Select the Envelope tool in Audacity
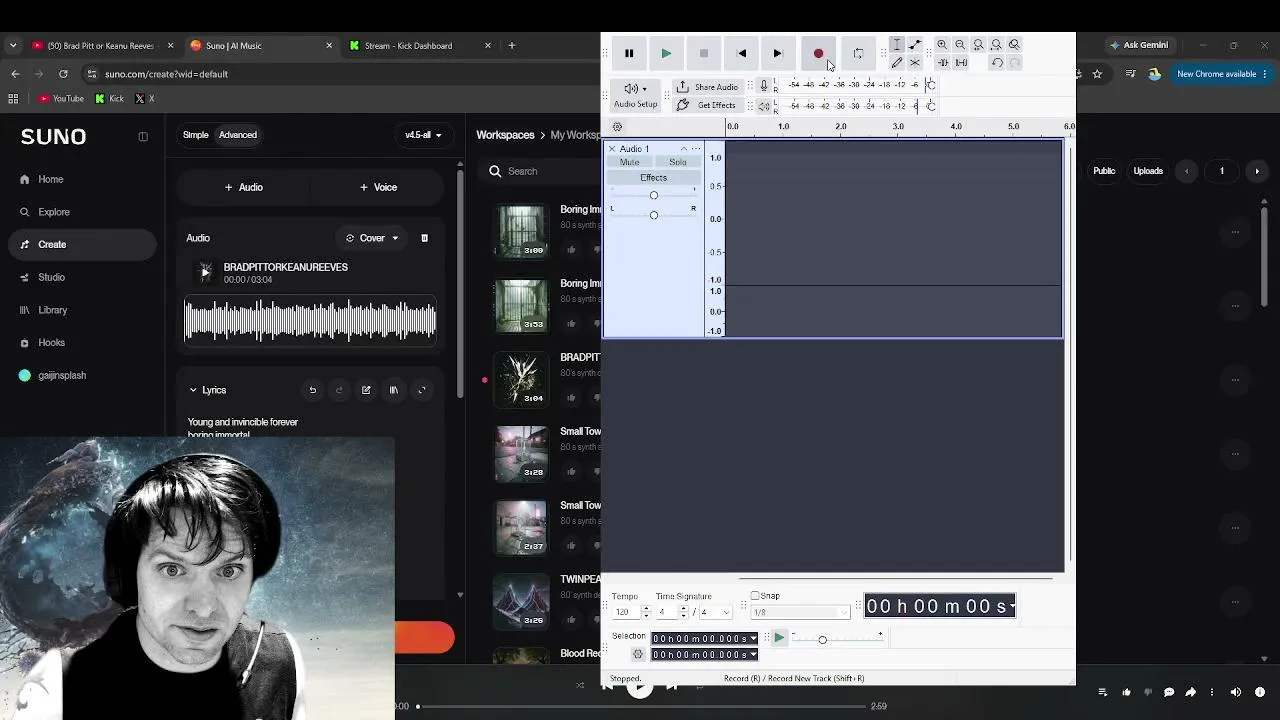The height and width of the screenshot is (720, 1280). tap(915, 45)
